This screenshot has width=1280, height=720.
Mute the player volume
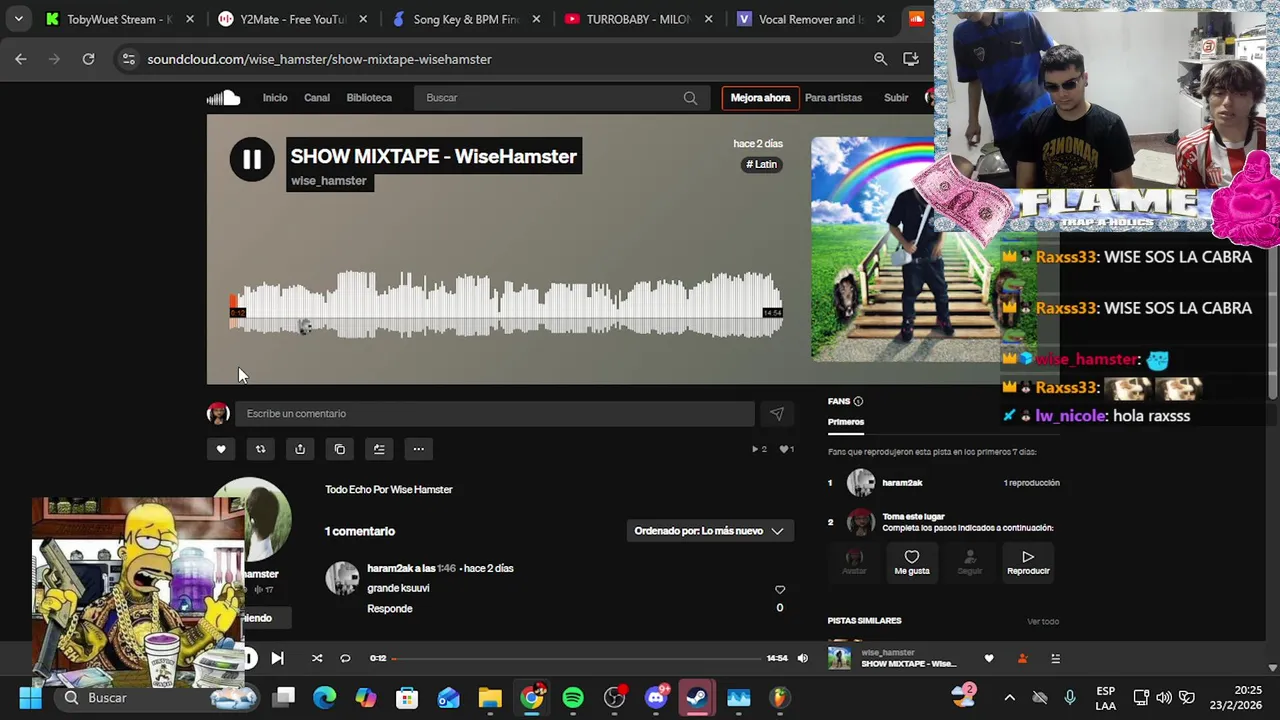[802, 658]
